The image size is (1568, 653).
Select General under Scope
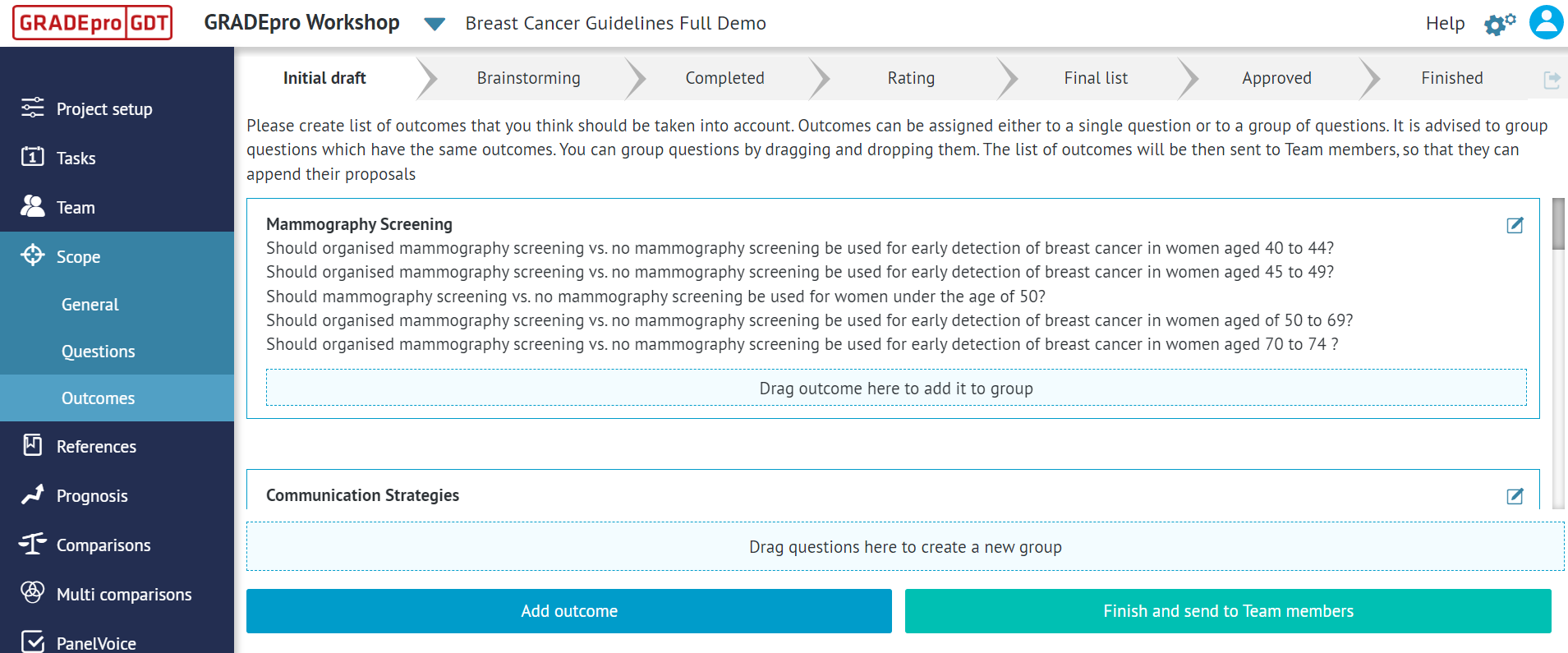click(x=90, y=304)
